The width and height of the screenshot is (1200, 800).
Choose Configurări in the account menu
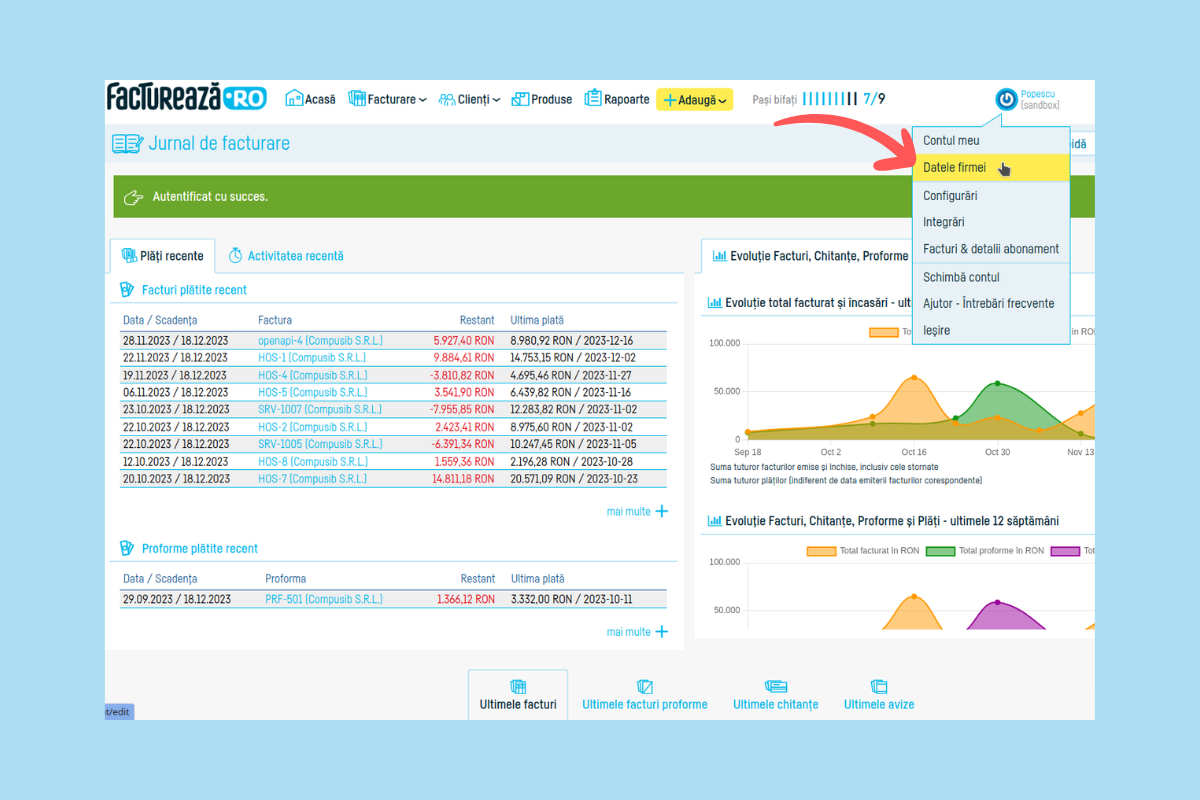pyautogui.click(x=950, y=196)
